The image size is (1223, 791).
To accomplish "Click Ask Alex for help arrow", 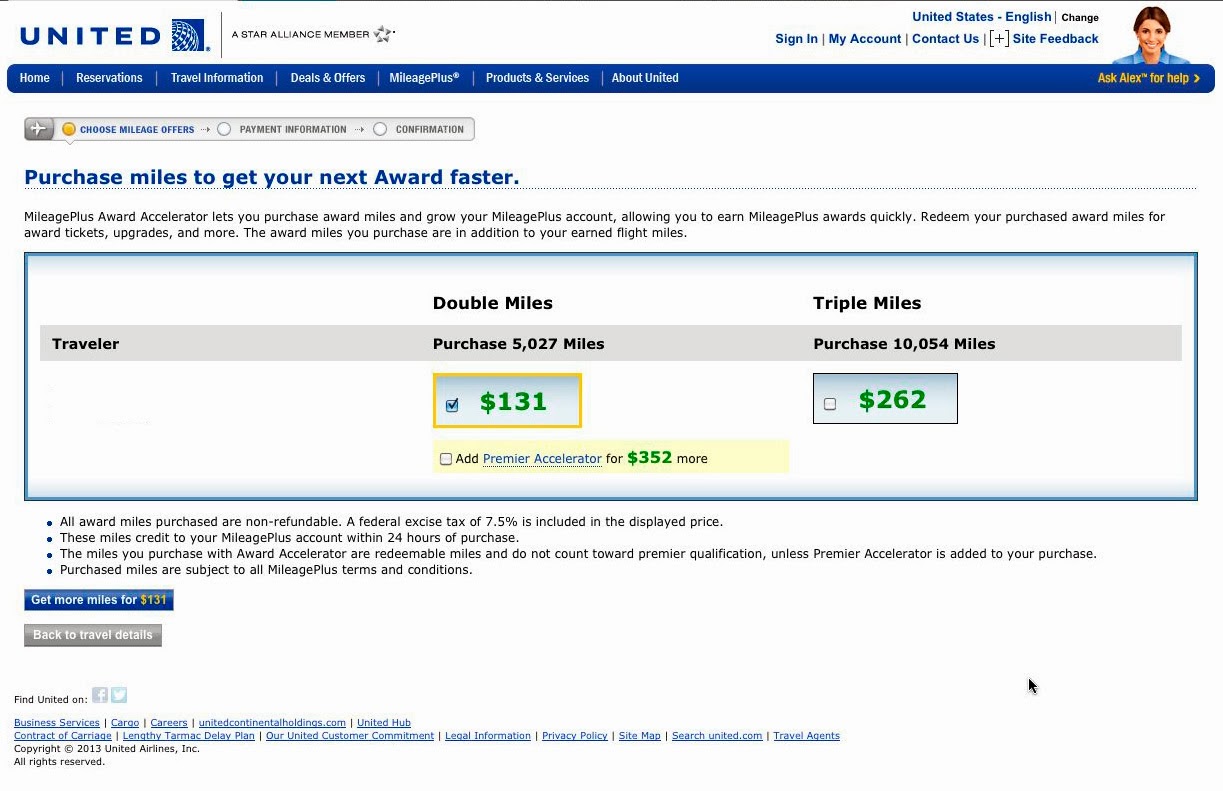I will (x=1196, y=78).
